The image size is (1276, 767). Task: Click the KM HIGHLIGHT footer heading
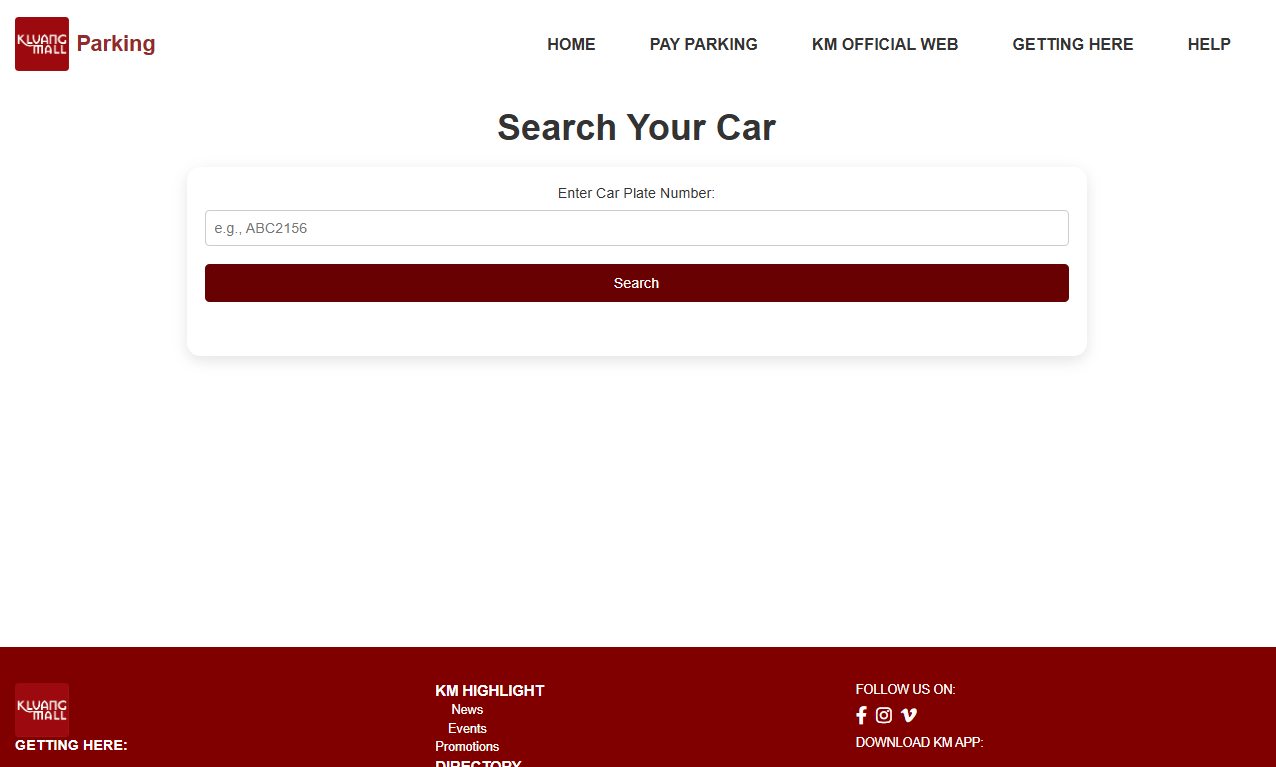pyautogui.click(x=490, y=690)
